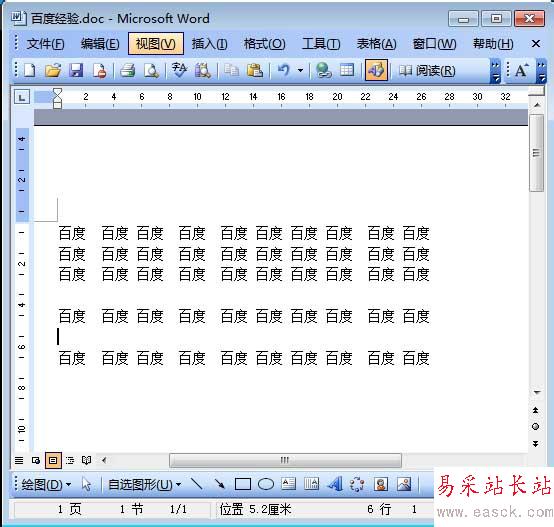Open the Undo history dropdown arrow
Viewport: 554px width, 527px height.
[x=300, y=70]
